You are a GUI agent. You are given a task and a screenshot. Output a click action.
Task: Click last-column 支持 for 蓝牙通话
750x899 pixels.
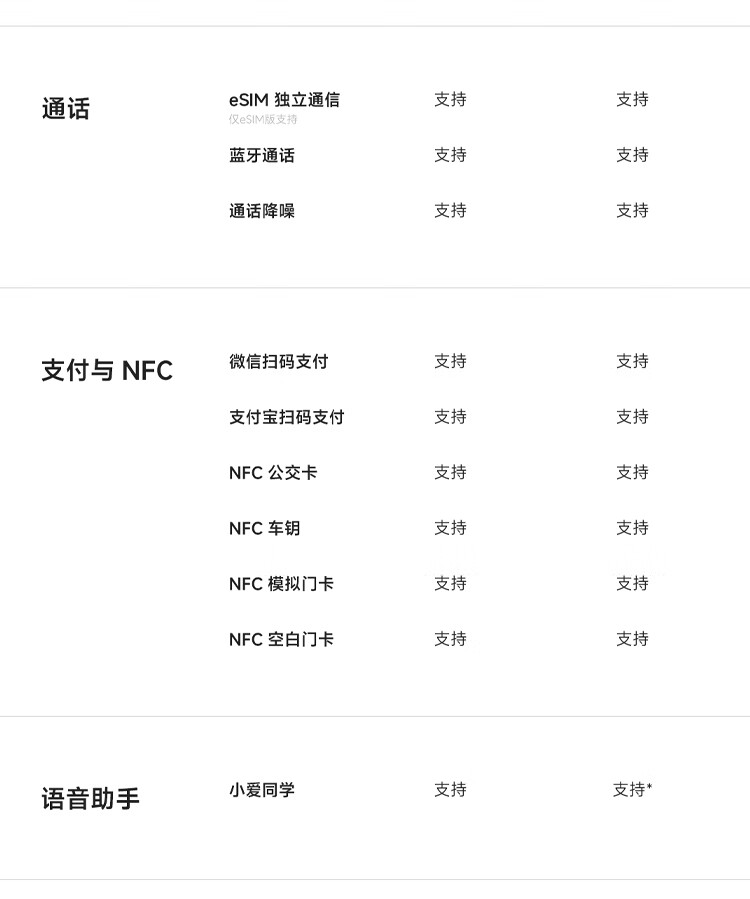click(x=632, y=155)
